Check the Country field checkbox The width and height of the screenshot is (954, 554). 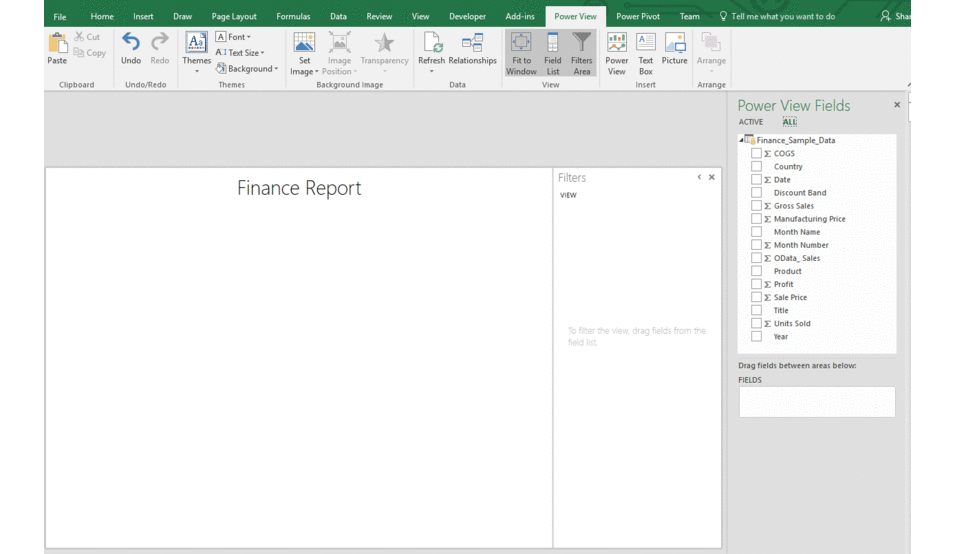[756, 166]
